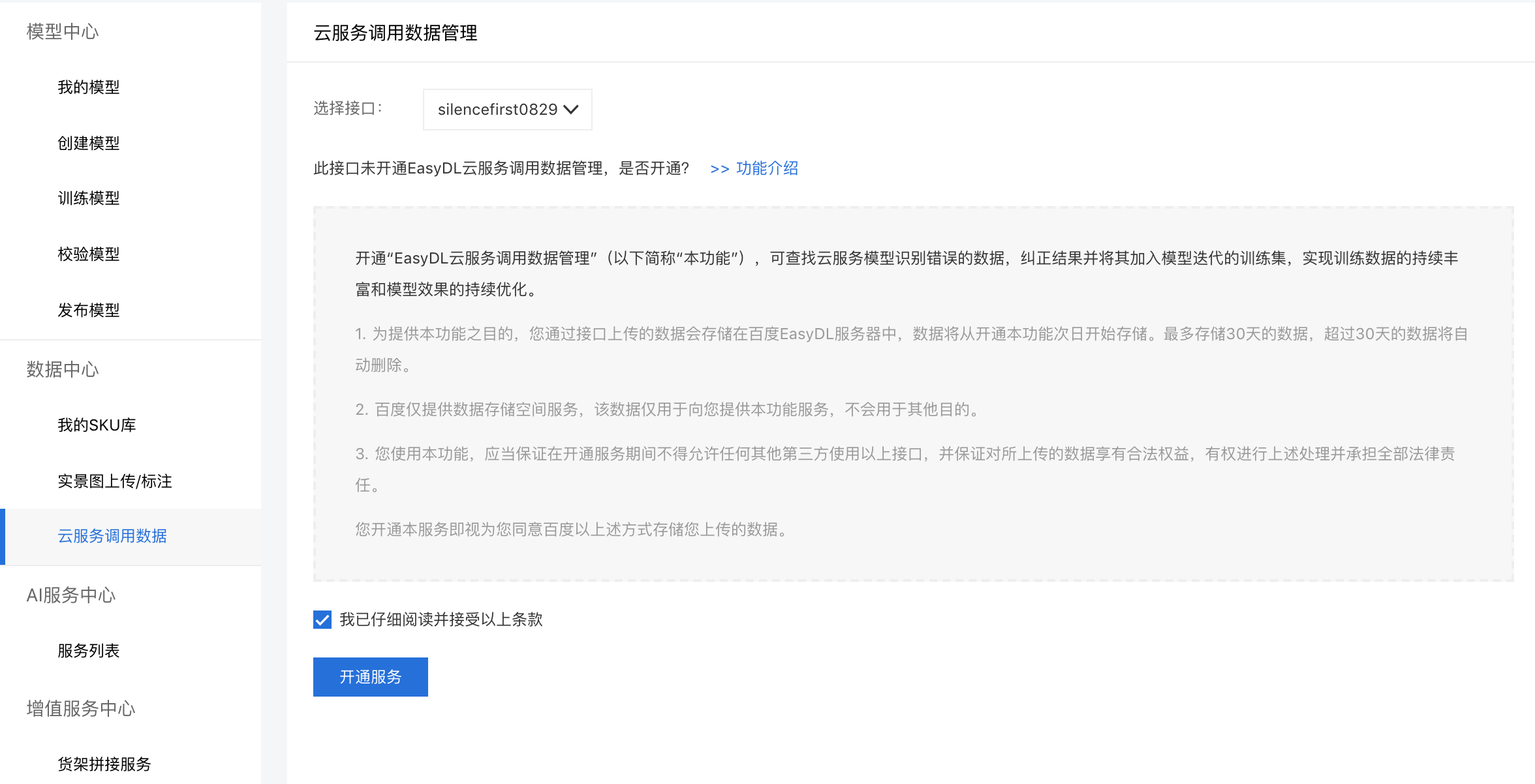Uncheck 我已仔细阅读并接受以上条款 checkbox
Image resolution: width=1535 pixels, height=784 pixels.
pyautogui.click(x=322, y=620)
